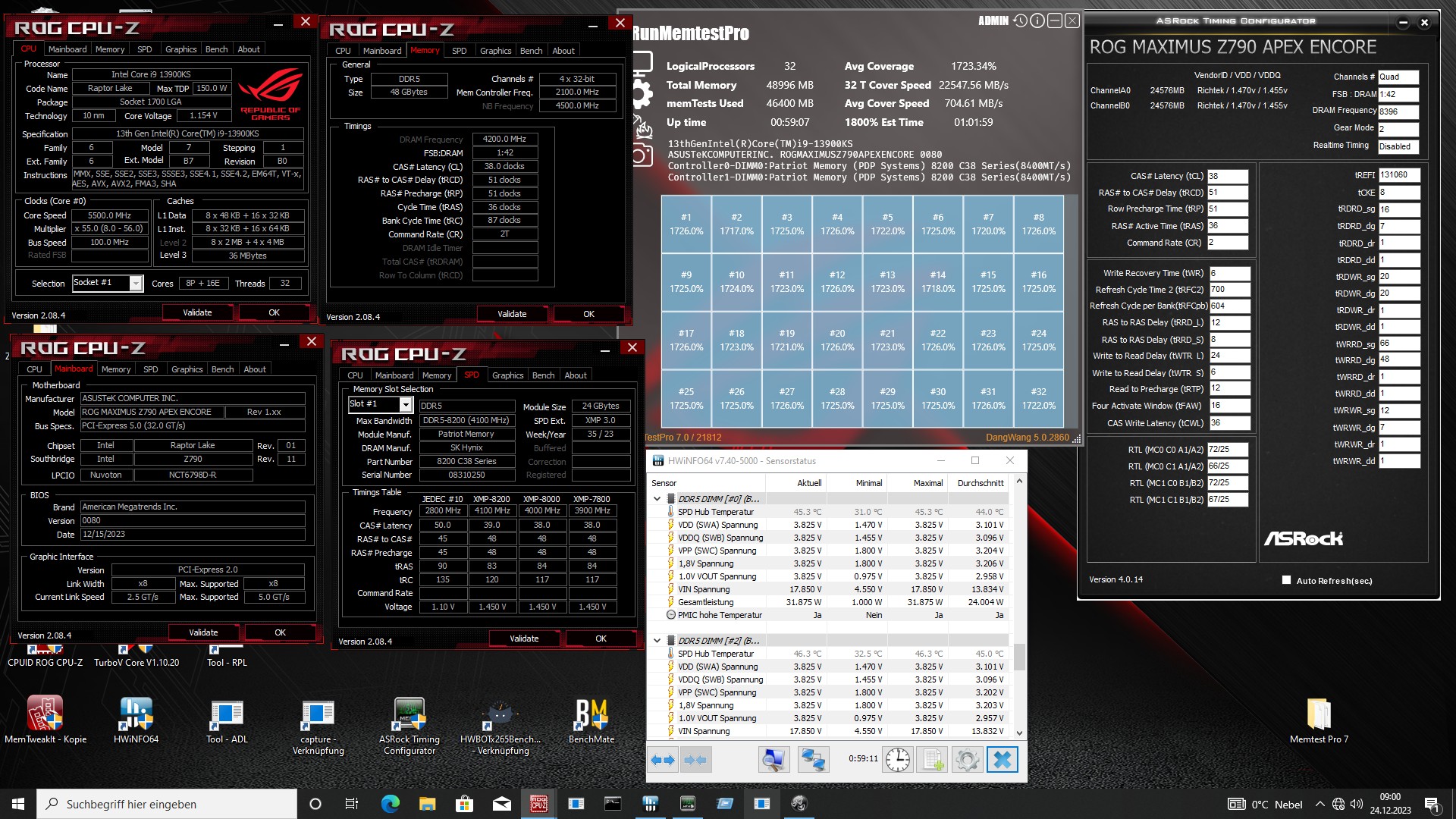
Task: Open notification center on taskbar
Action: (1432, 804)
